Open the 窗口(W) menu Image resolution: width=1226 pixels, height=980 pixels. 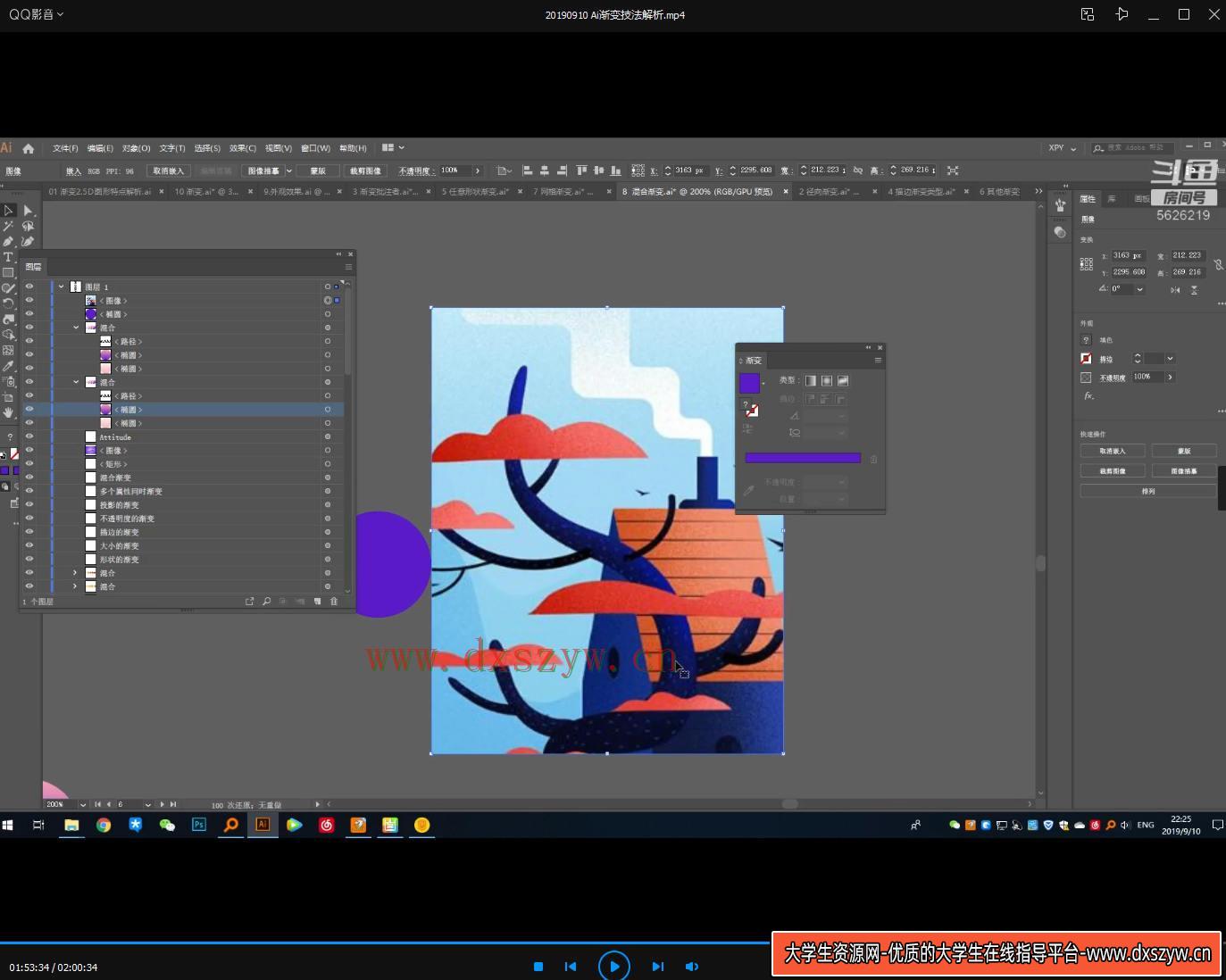[x=315, y=148]
